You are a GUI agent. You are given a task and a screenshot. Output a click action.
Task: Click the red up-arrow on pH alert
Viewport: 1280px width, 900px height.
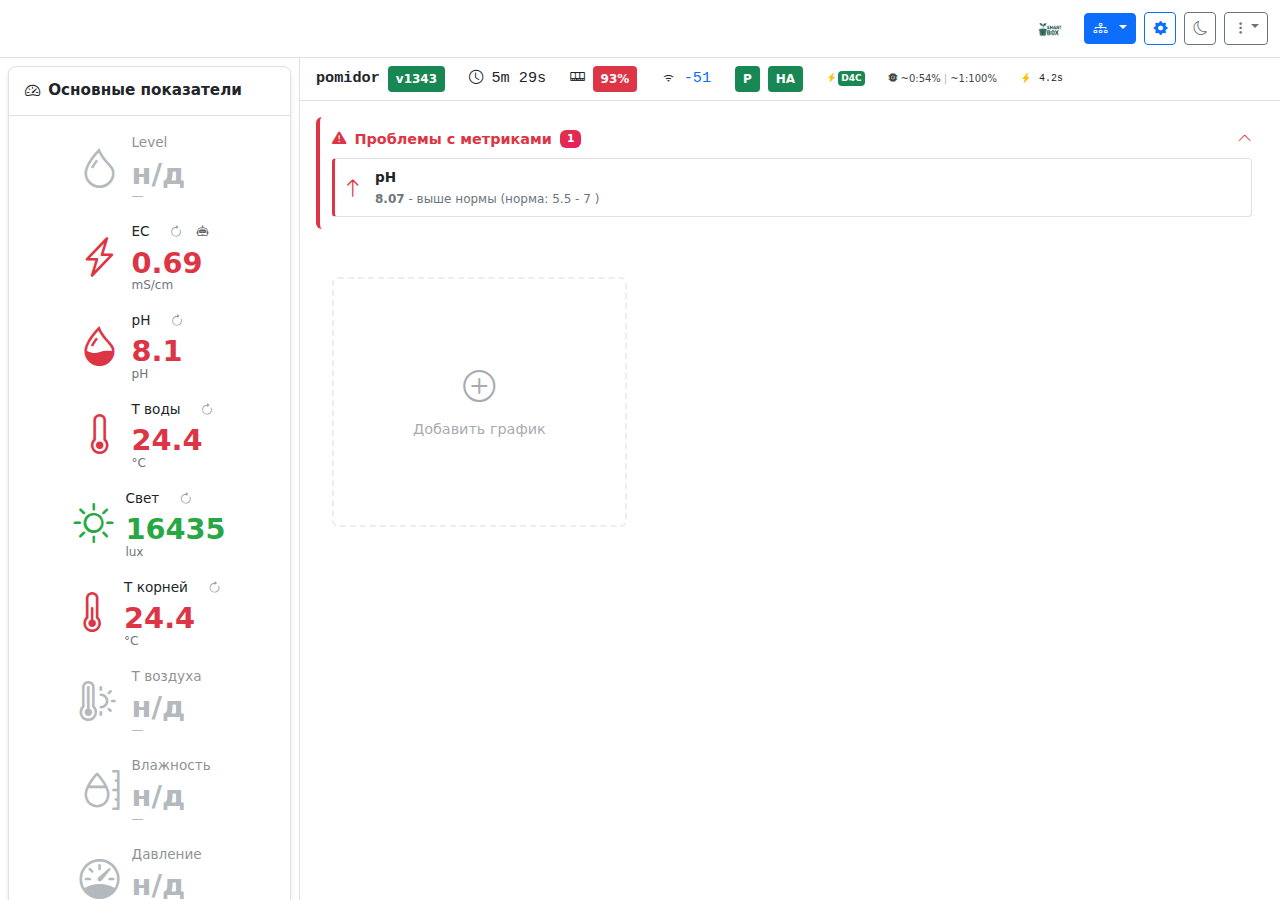(352, 188)
